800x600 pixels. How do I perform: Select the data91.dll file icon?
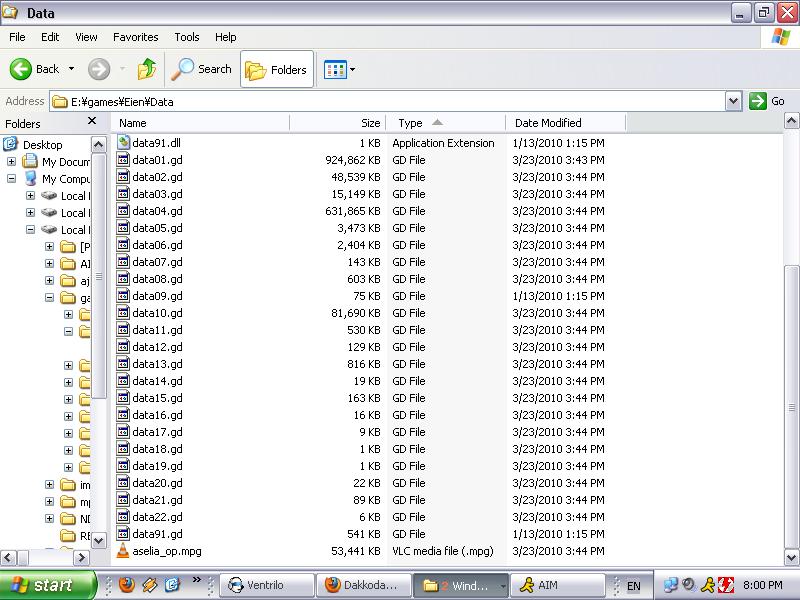pyautogui.click(x=123, y=143)
